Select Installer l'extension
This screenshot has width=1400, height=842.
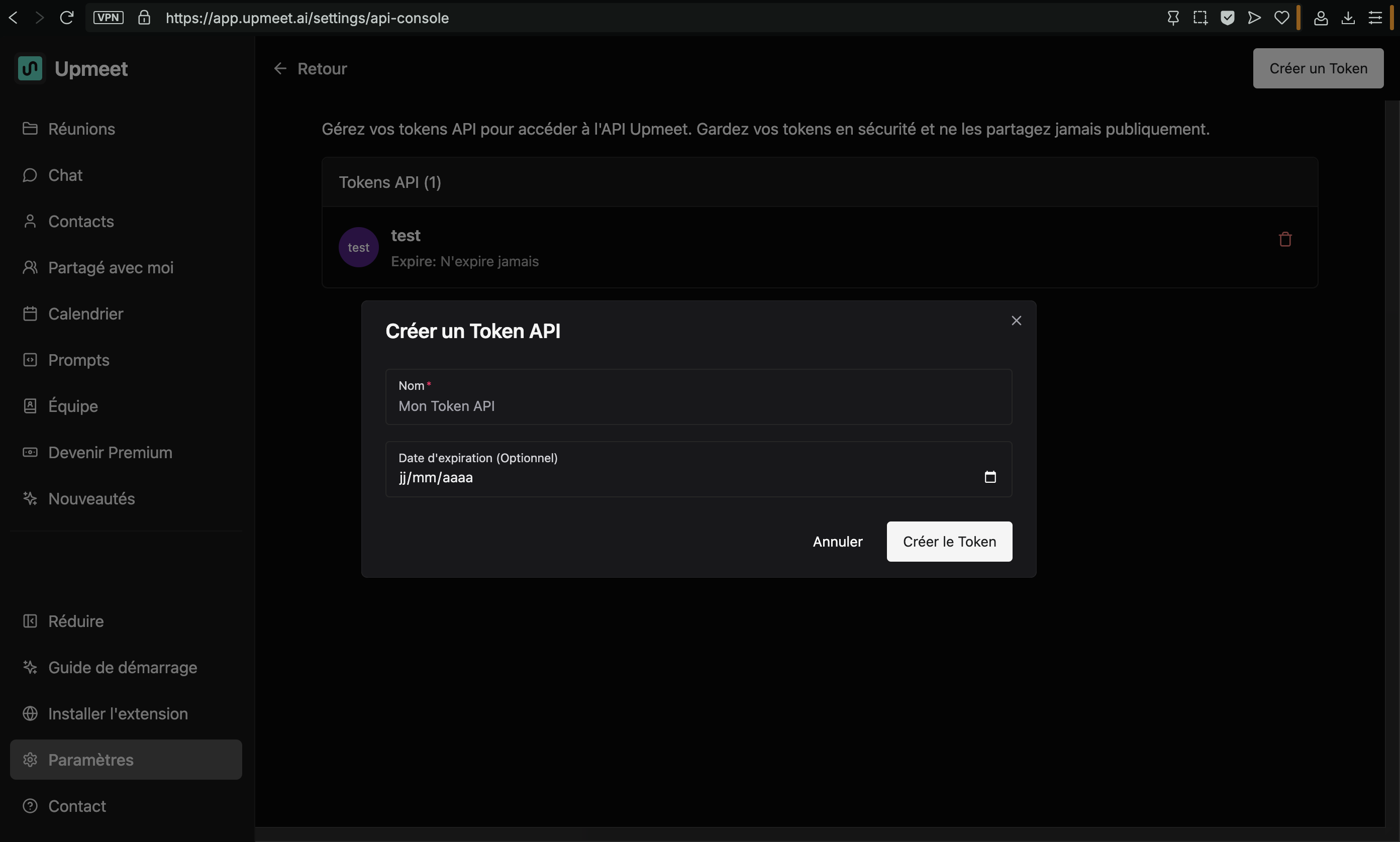pos(126,714)
